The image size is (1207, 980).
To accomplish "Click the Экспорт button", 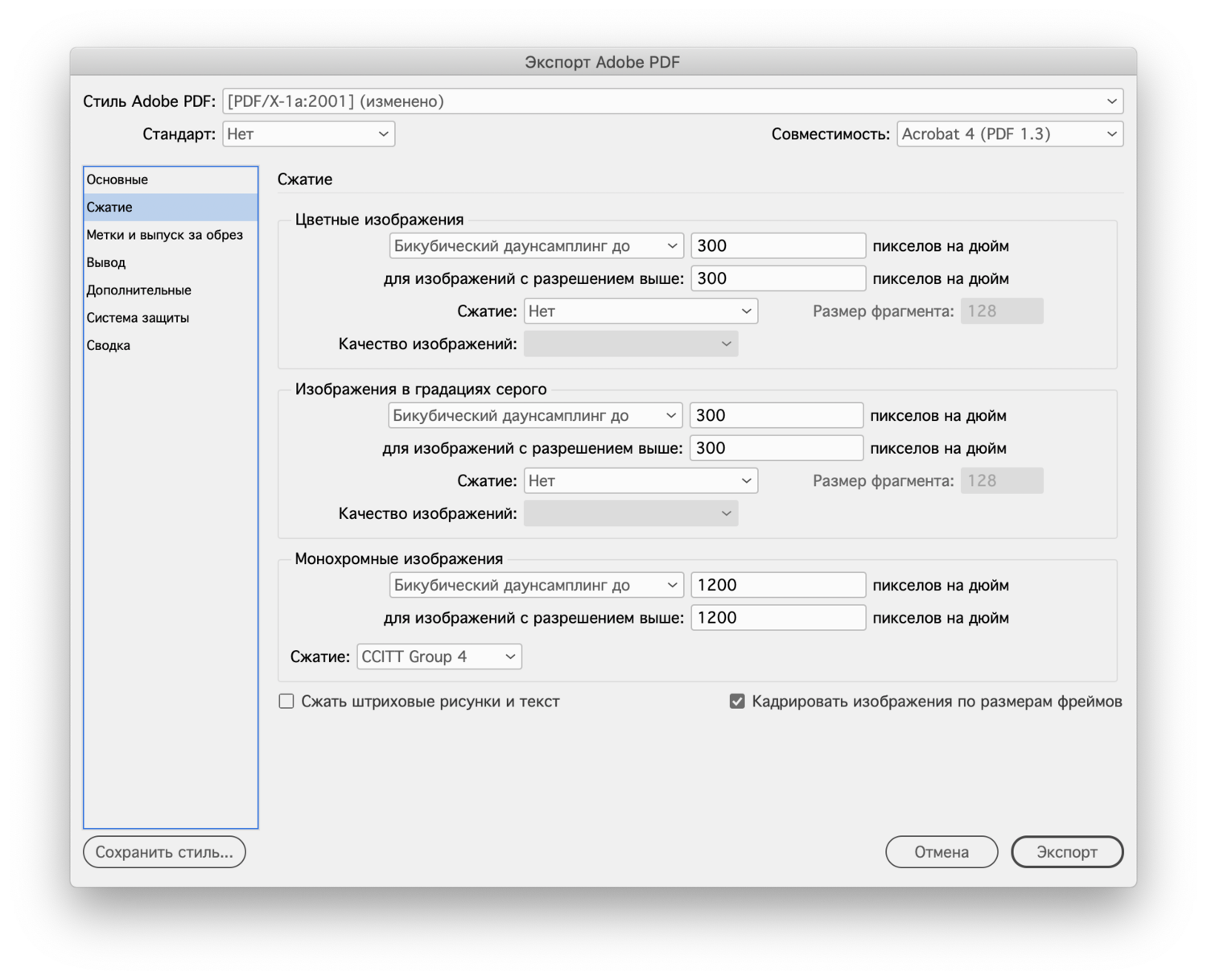I will [1067, 852].
